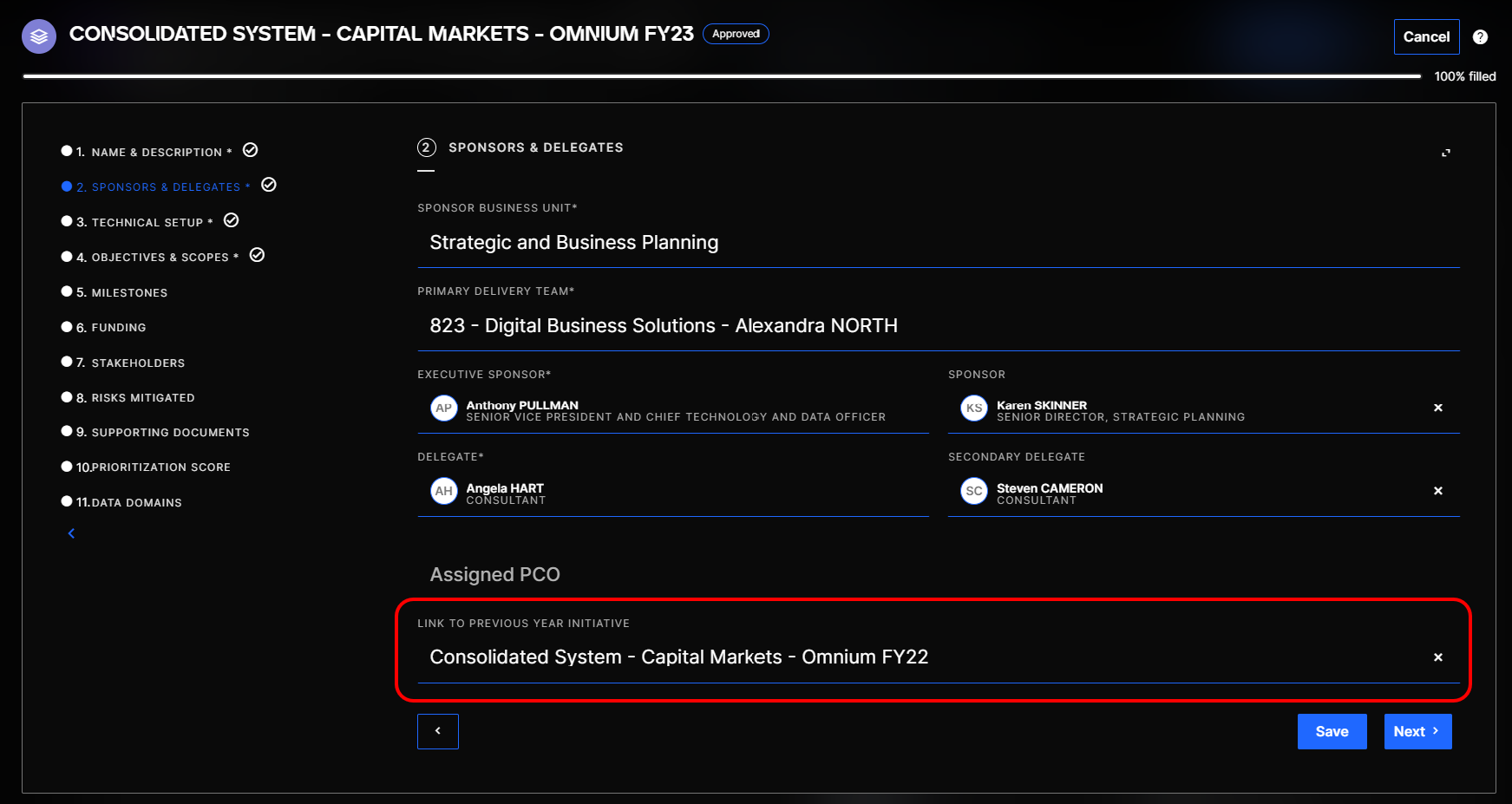Image resolution: width=1512 pixels, height=804 pixels.
Task: Open the Primary Delivery Team dropdown
Action: [937, 326]
